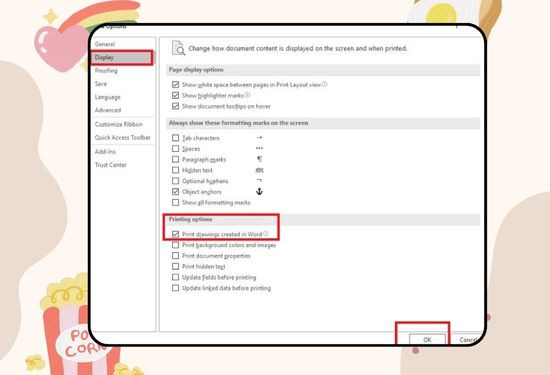Screen dimensions: 550x375
Task: Click the spaces dots symbol
Action: (x=259, y=148)
